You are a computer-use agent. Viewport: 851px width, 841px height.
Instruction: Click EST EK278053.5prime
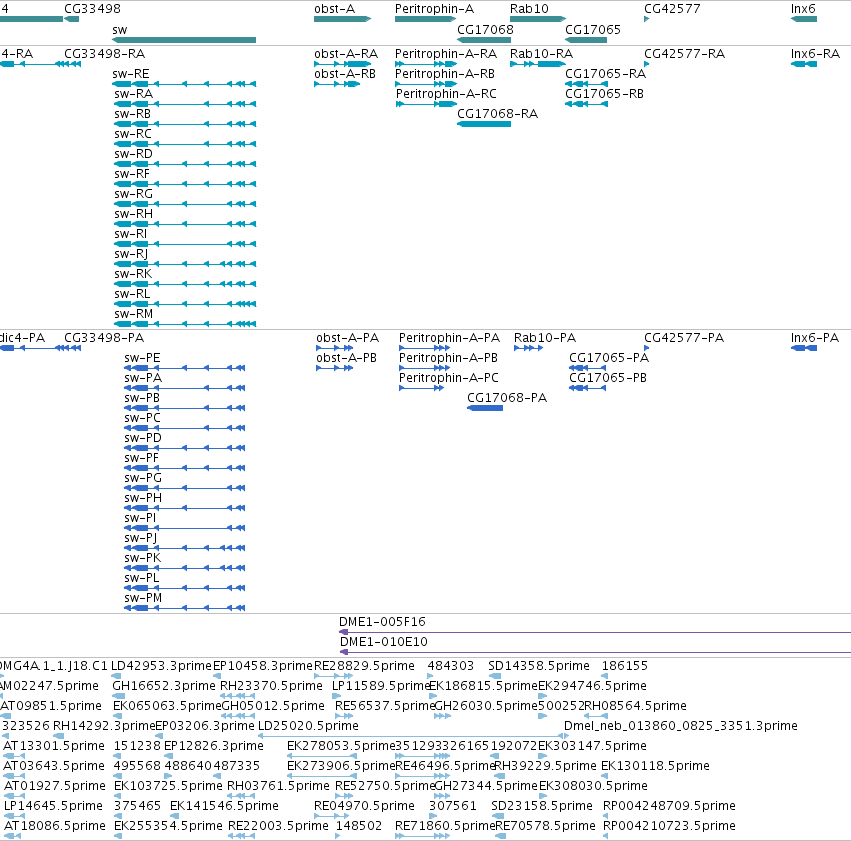322,756
